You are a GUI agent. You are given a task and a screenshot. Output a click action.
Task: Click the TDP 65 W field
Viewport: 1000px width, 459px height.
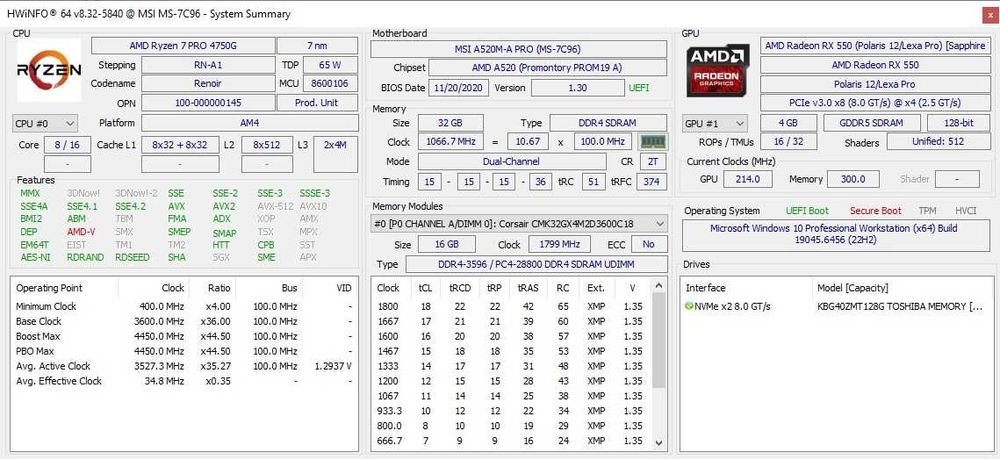coord(330,65)
